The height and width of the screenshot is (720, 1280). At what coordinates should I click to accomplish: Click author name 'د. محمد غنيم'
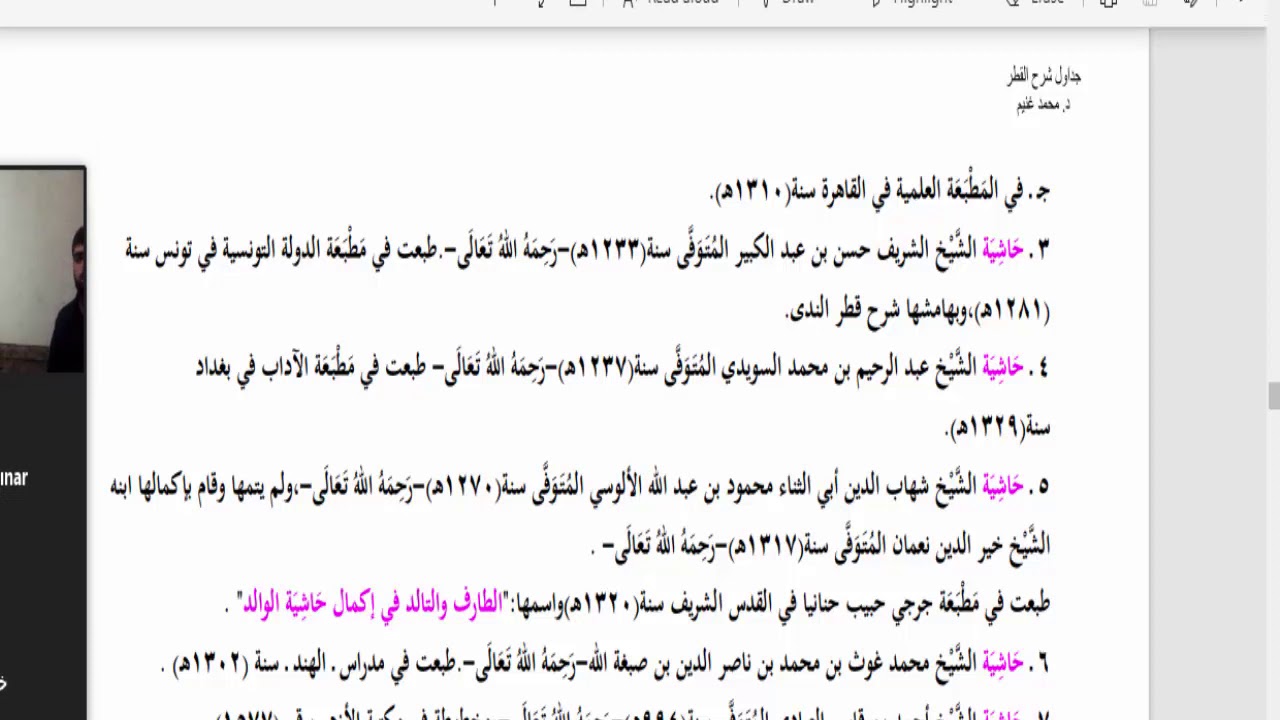click(x=1044, y=104)
